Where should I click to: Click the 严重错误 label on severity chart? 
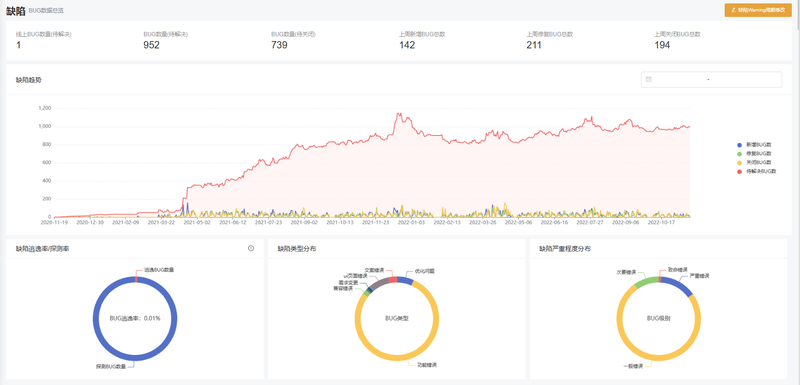pos(699,276)
